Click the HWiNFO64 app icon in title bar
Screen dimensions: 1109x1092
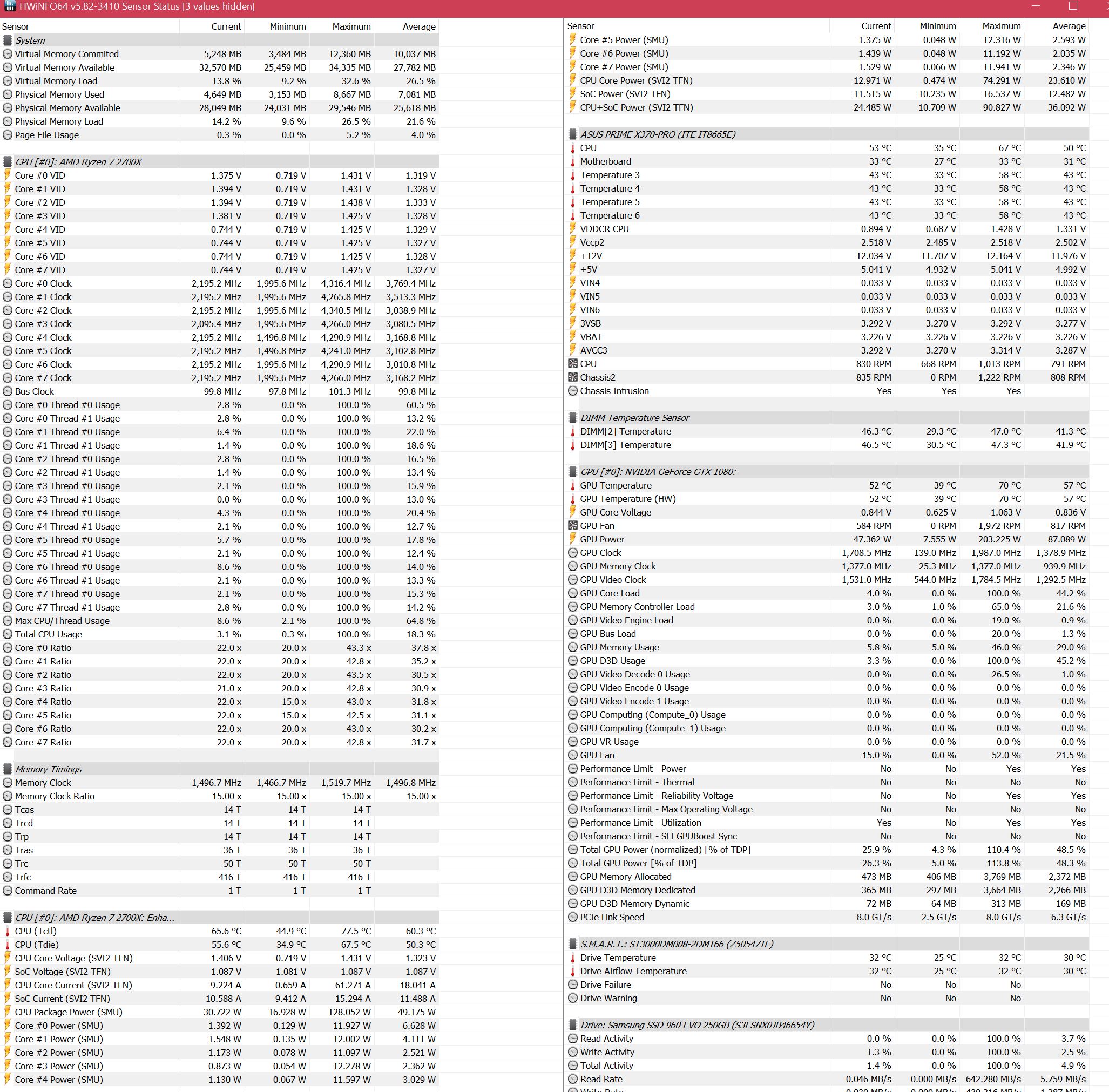point(10,6)
